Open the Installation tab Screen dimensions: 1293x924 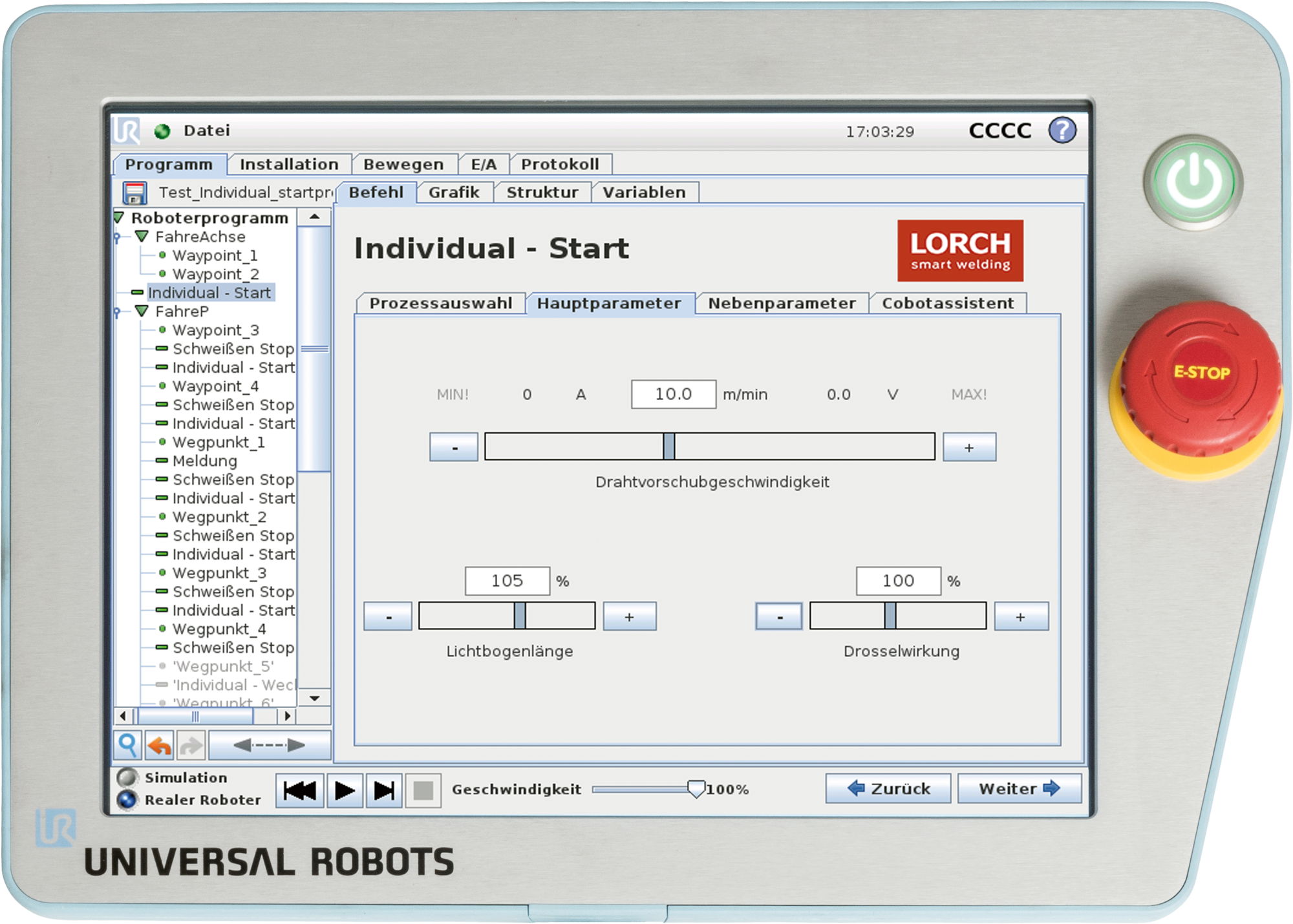click(289, 164)
